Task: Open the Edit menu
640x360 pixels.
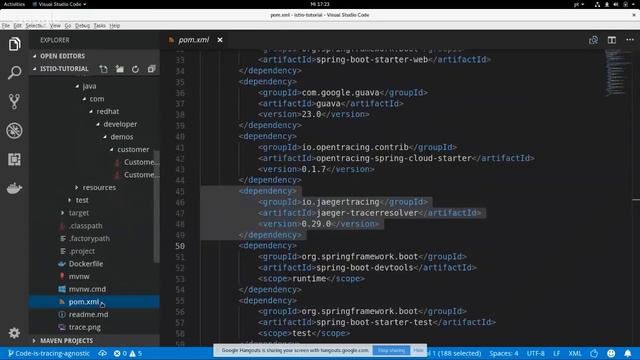Action: [18, 26]
